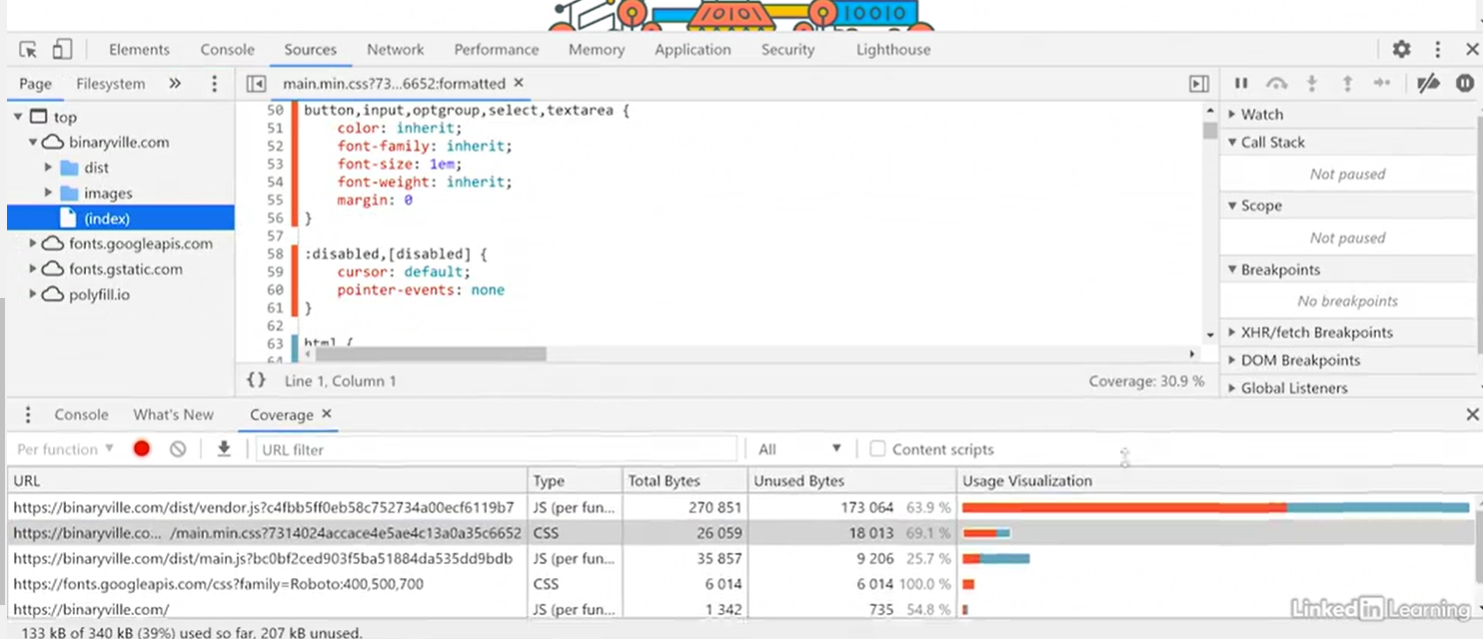Open the DevTools three-dot customize menu
Viewport: 1483px width, 639px height.
click(1438, 49)
